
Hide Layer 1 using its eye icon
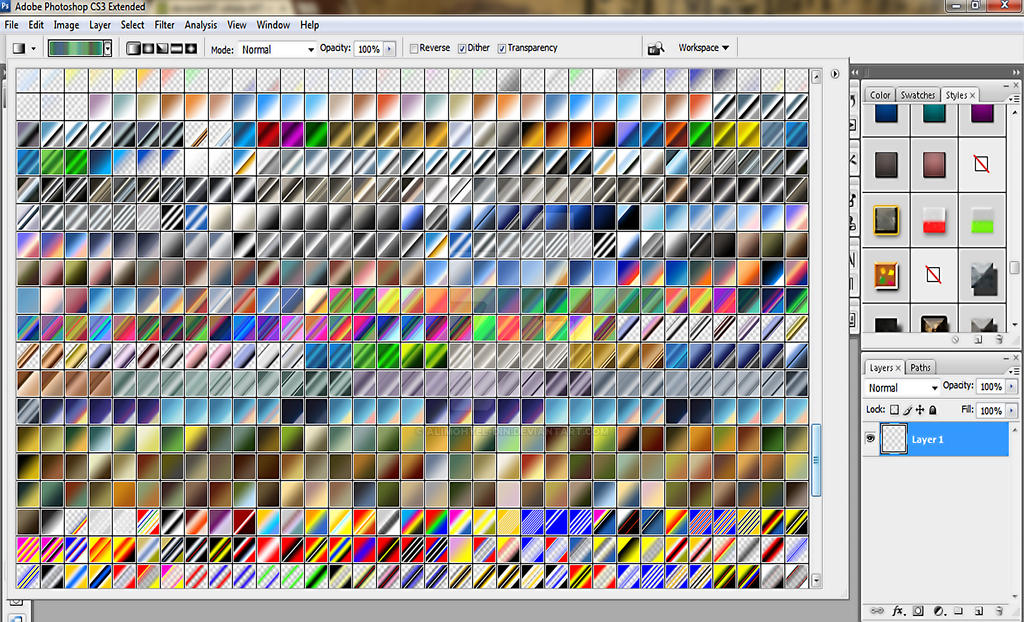pyautogui.click(x=870, y=438)
